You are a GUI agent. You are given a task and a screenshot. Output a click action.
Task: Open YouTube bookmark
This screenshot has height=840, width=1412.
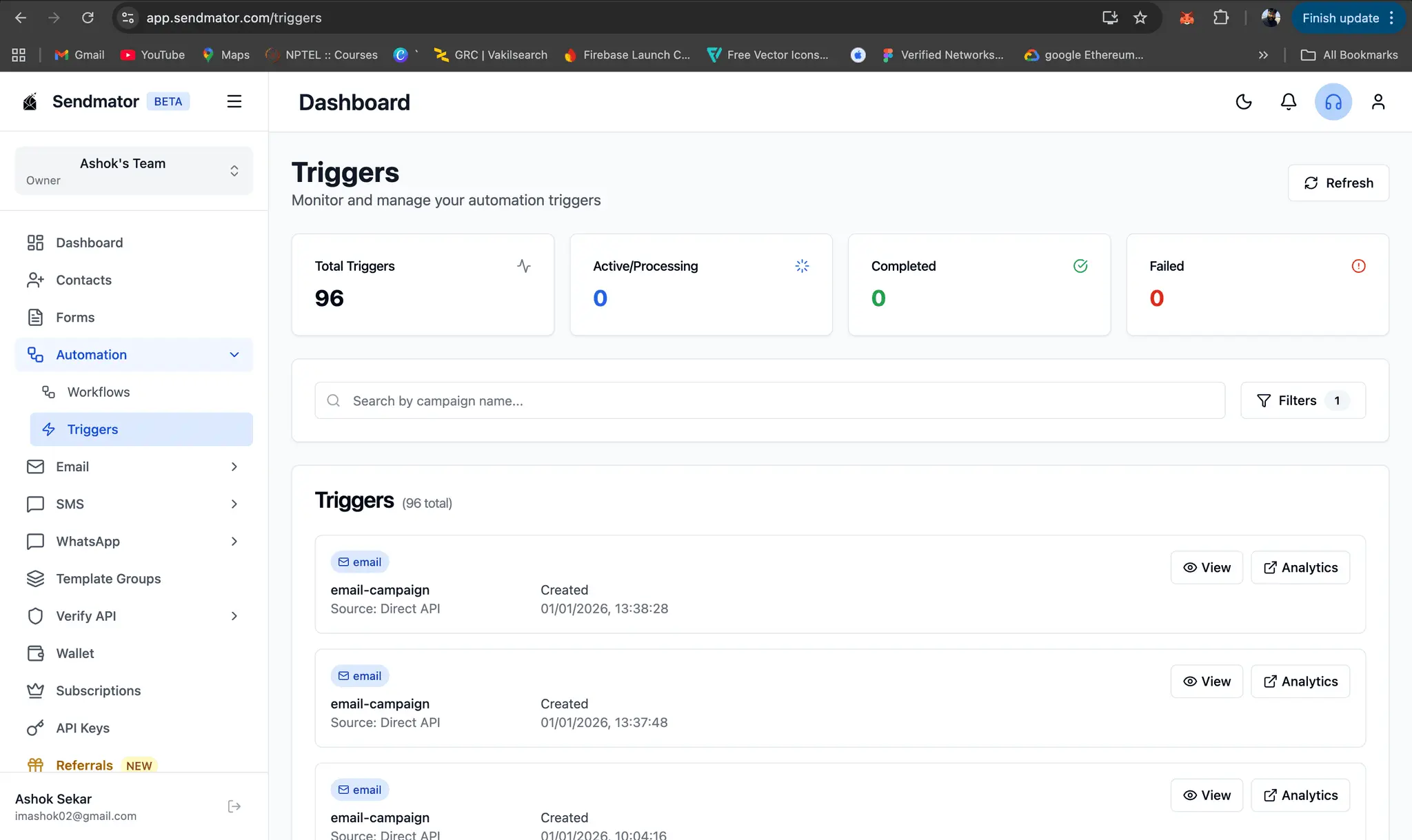click(x=152, y=54)
